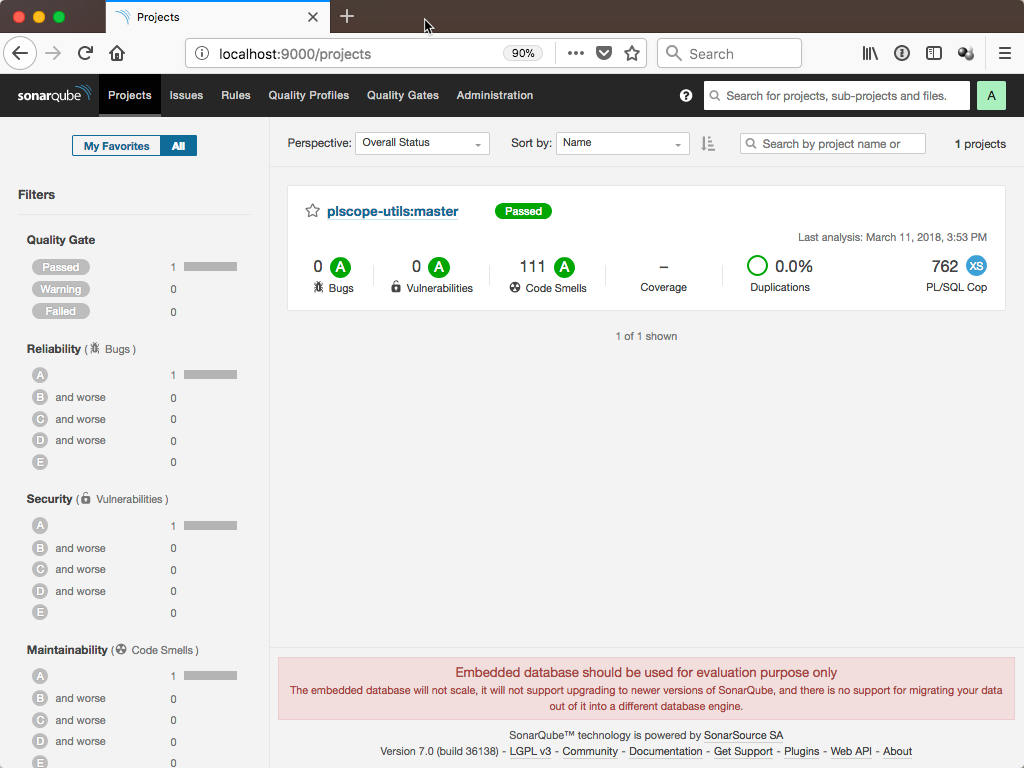
Task: Close the Projects browser tab
Action: [313, 17]
